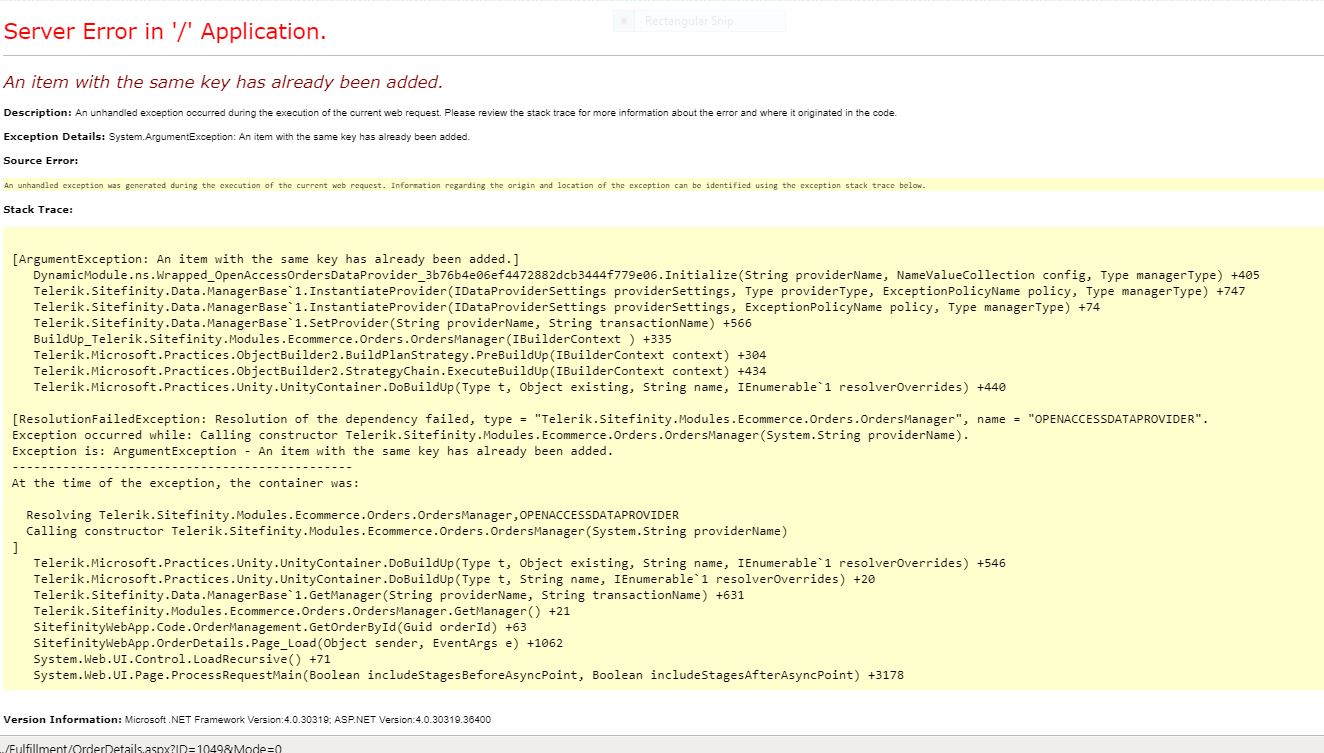Click the OrderManagement.GetOrderById trace line
This screenshot has width=1324, height=753.
tap(279, 627)
